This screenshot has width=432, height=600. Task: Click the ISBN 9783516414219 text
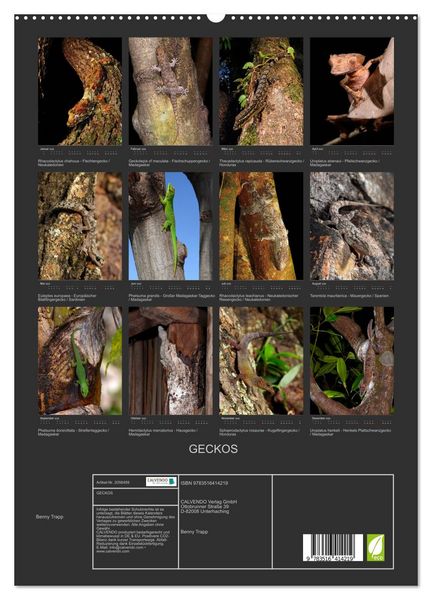(x=204, y=483)
